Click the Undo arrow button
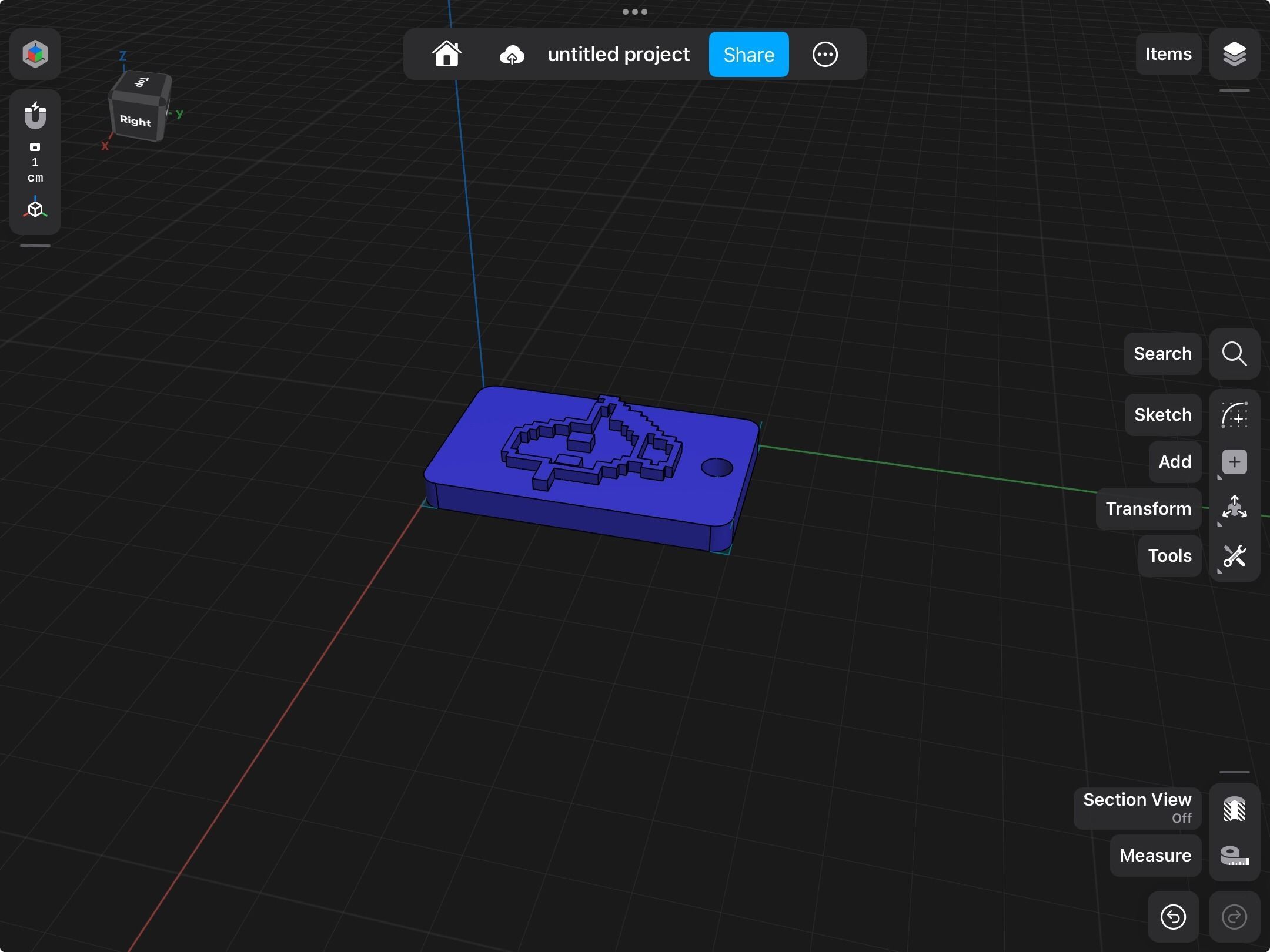Image resolution: width=1270 pixels, height=952 pixels. point(1173,917)
